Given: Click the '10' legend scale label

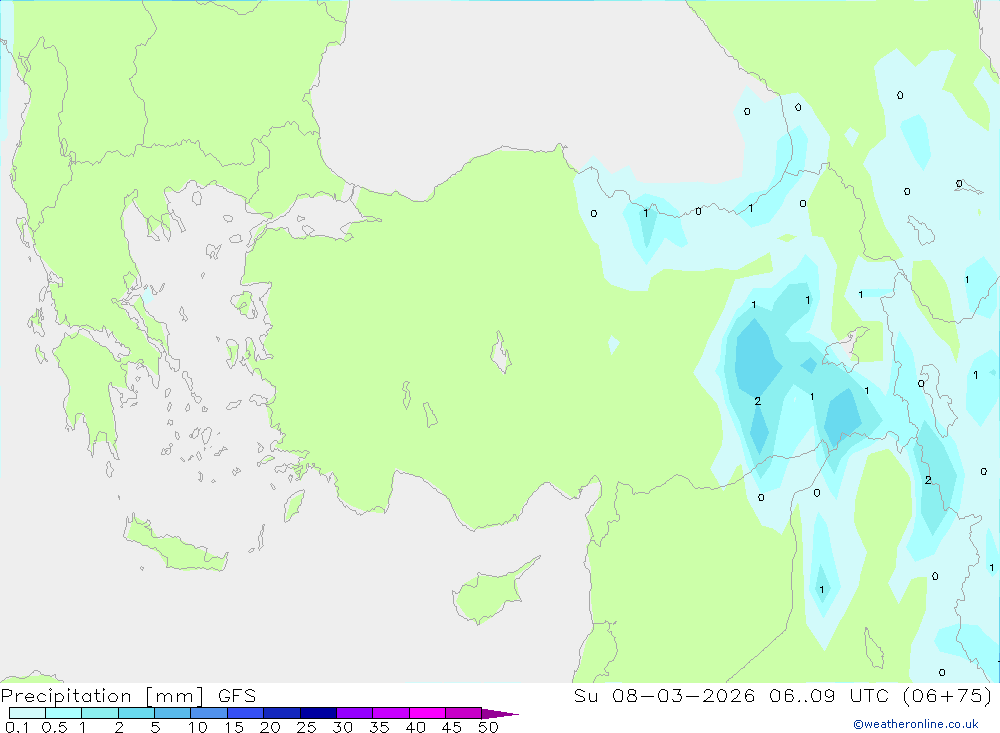Looking at the screenshot, I should tap(198, 727).
